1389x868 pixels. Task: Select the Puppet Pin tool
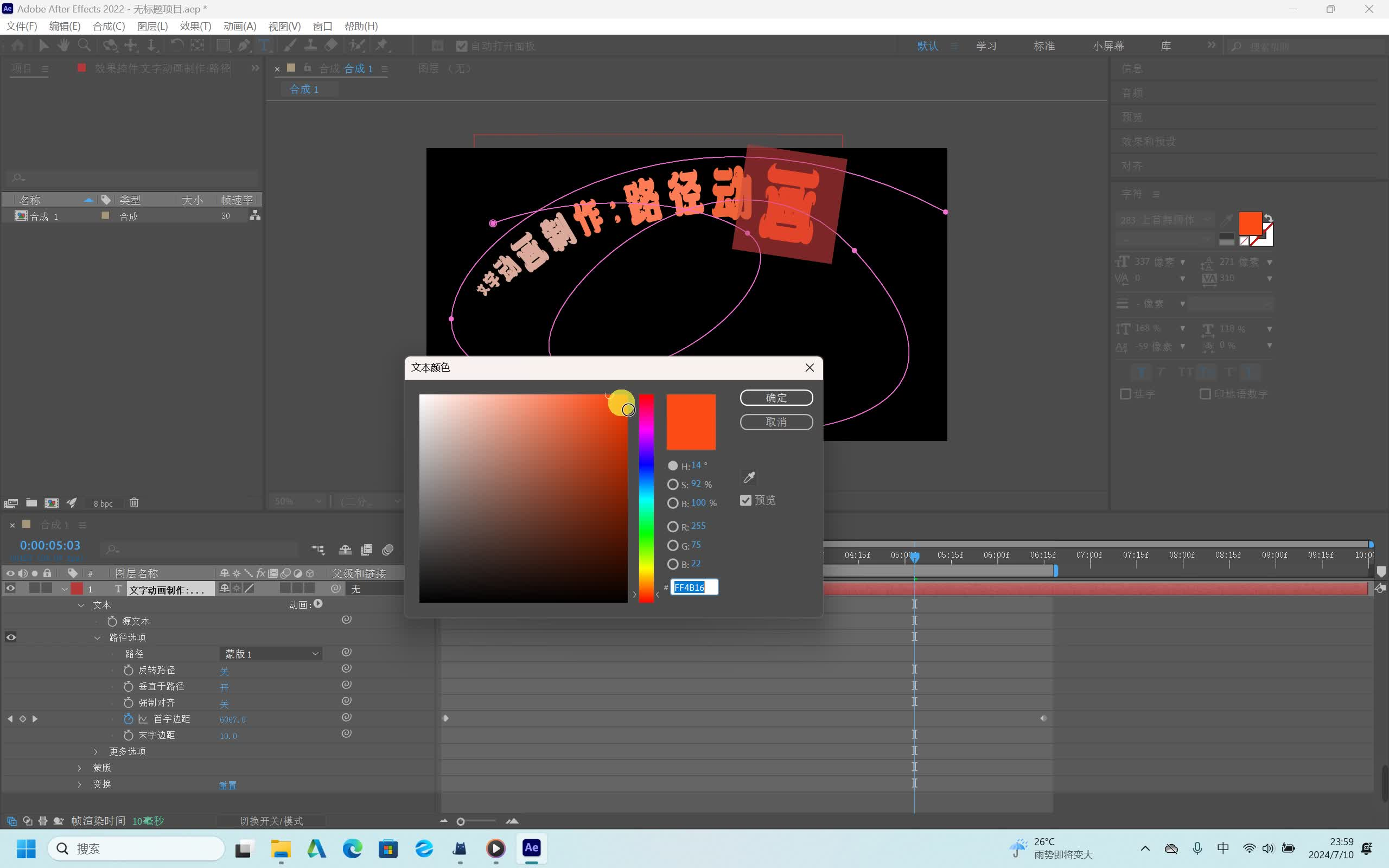pyautogui.click(x=381, y=46)
